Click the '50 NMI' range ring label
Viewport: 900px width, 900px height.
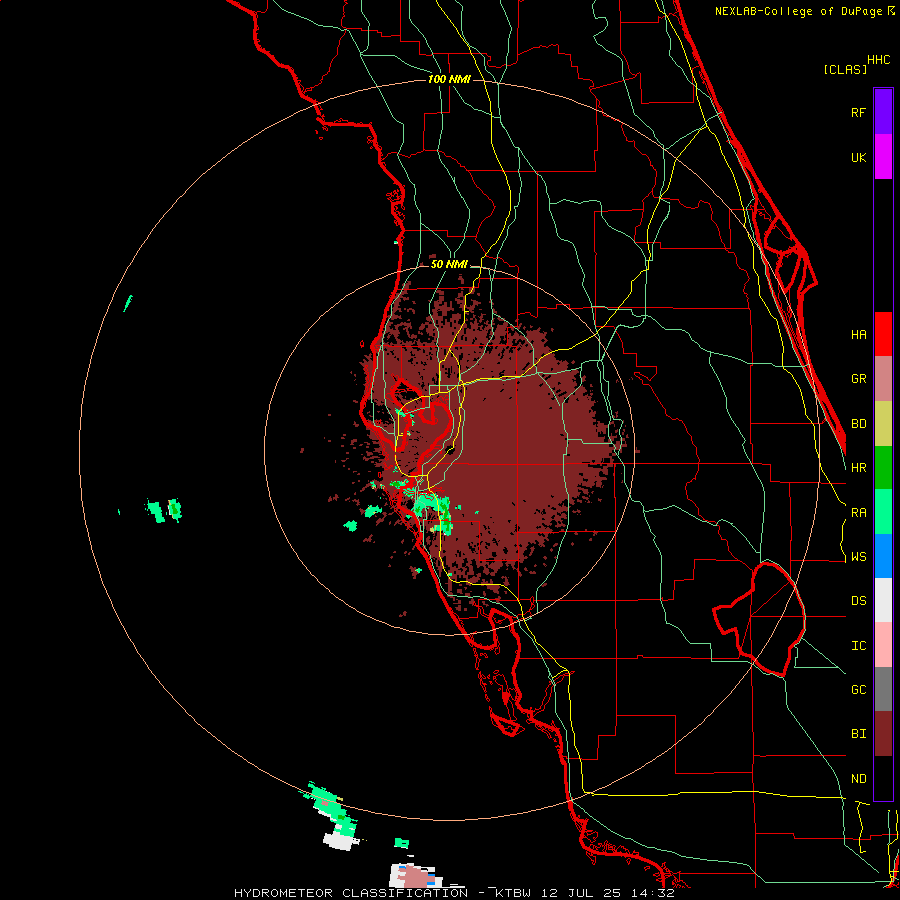[x=449, y=264]
